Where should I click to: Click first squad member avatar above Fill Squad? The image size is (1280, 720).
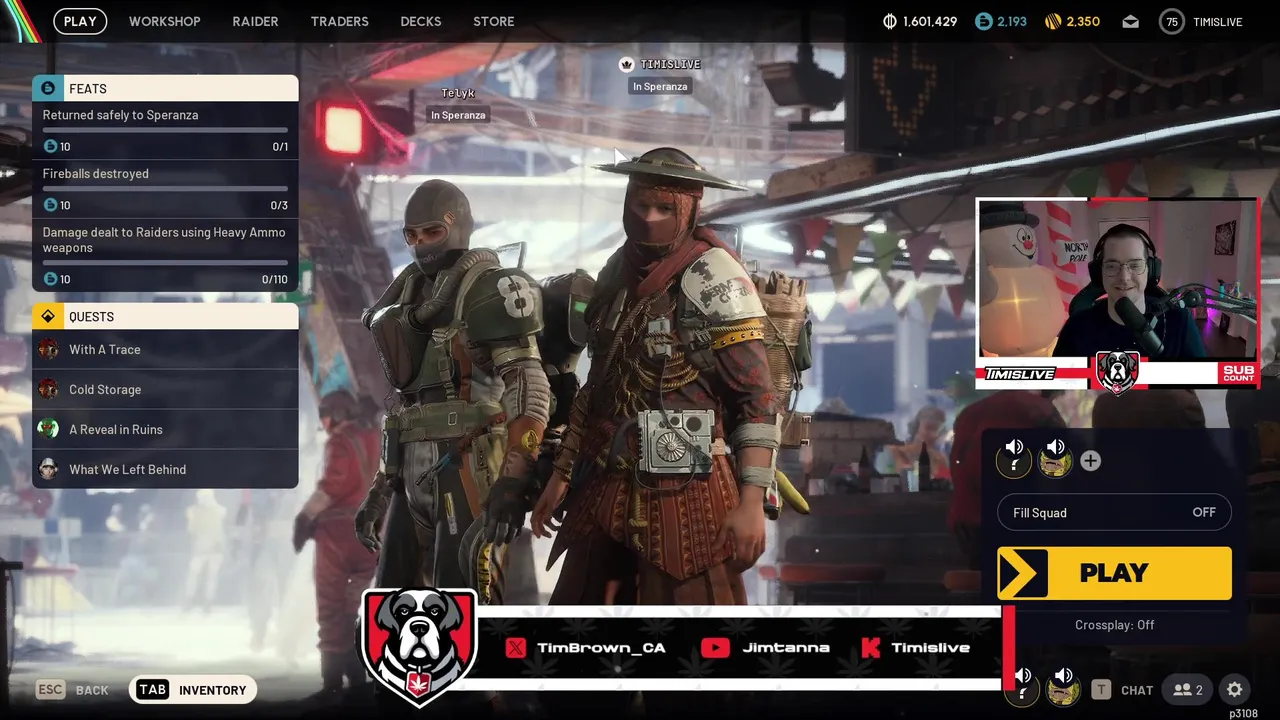(x=1014, y=461)
